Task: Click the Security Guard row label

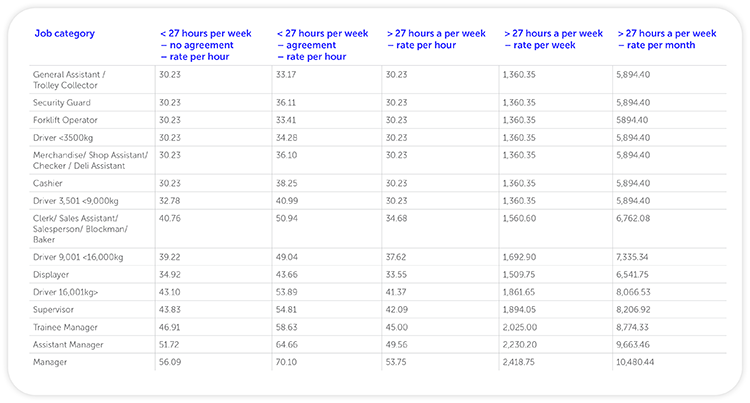Action: click(x=64, y=101)
